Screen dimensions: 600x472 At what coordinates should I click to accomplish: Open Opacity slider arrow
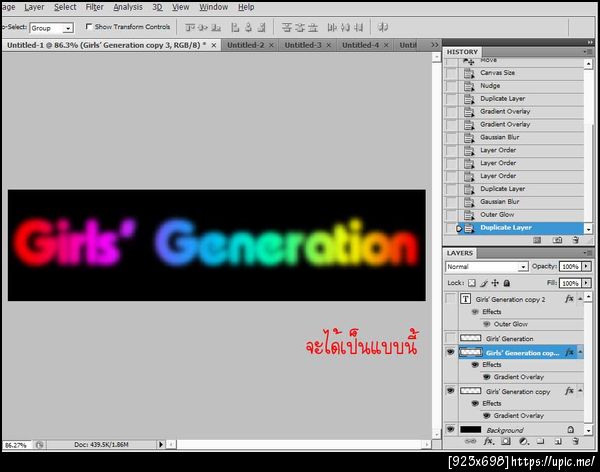586,266
